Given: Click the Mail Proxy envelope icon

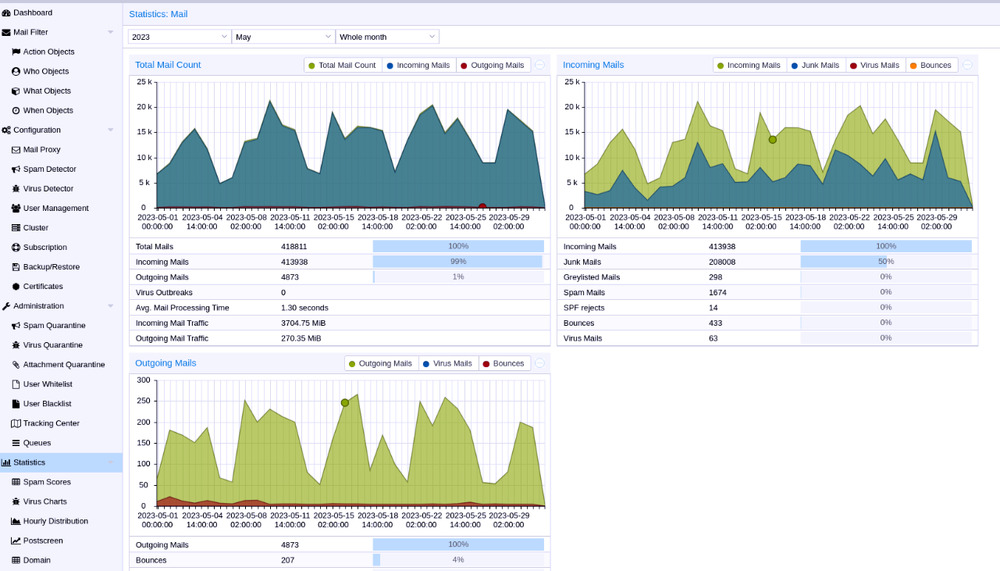Looking at the screenshot, I should pos(16,150).
